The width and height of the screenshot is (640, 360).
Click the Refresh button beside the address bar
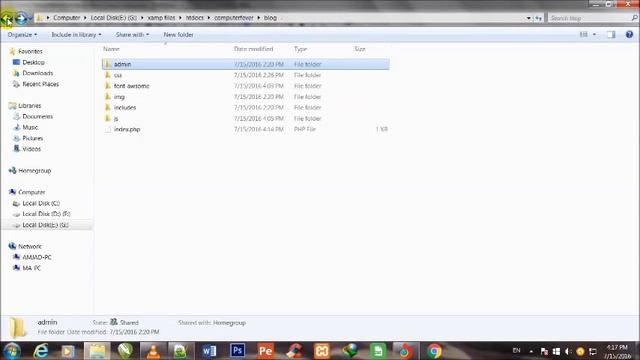(x=539, y=18)
